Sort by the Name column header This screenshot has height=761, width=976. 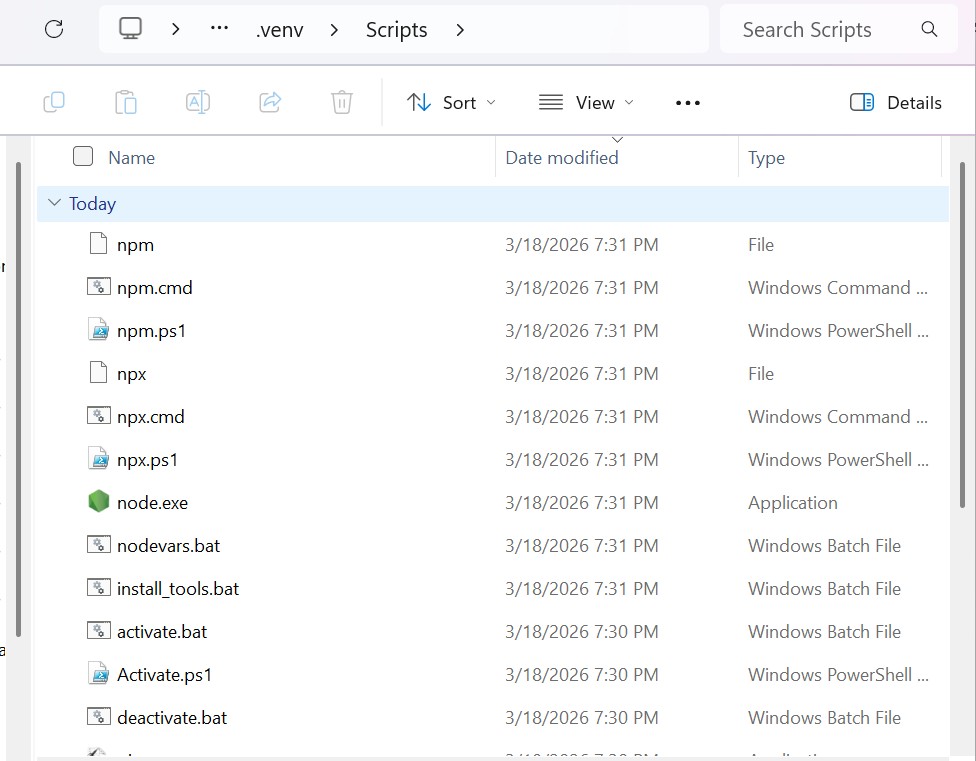pyautogui.click(x=131, y=157)
